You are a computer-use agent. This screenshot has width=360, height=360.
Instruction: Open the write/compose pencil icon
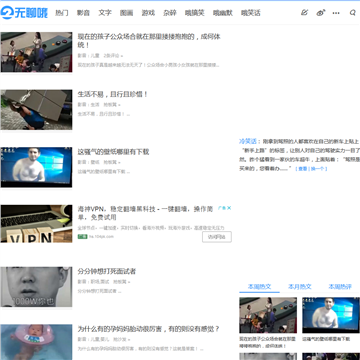(304, 13)
